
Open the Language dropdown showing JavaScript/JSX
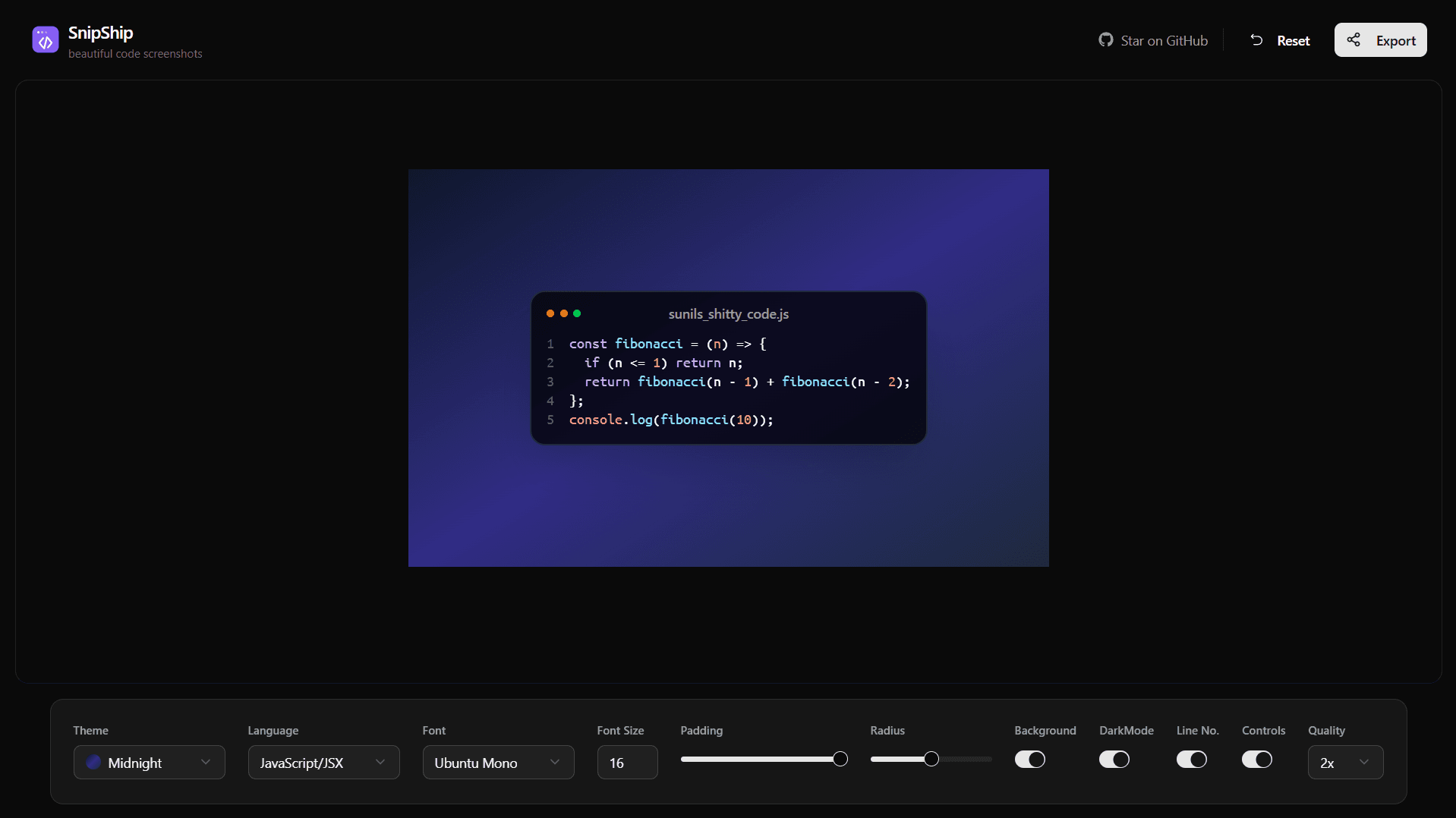coord(324,763)
